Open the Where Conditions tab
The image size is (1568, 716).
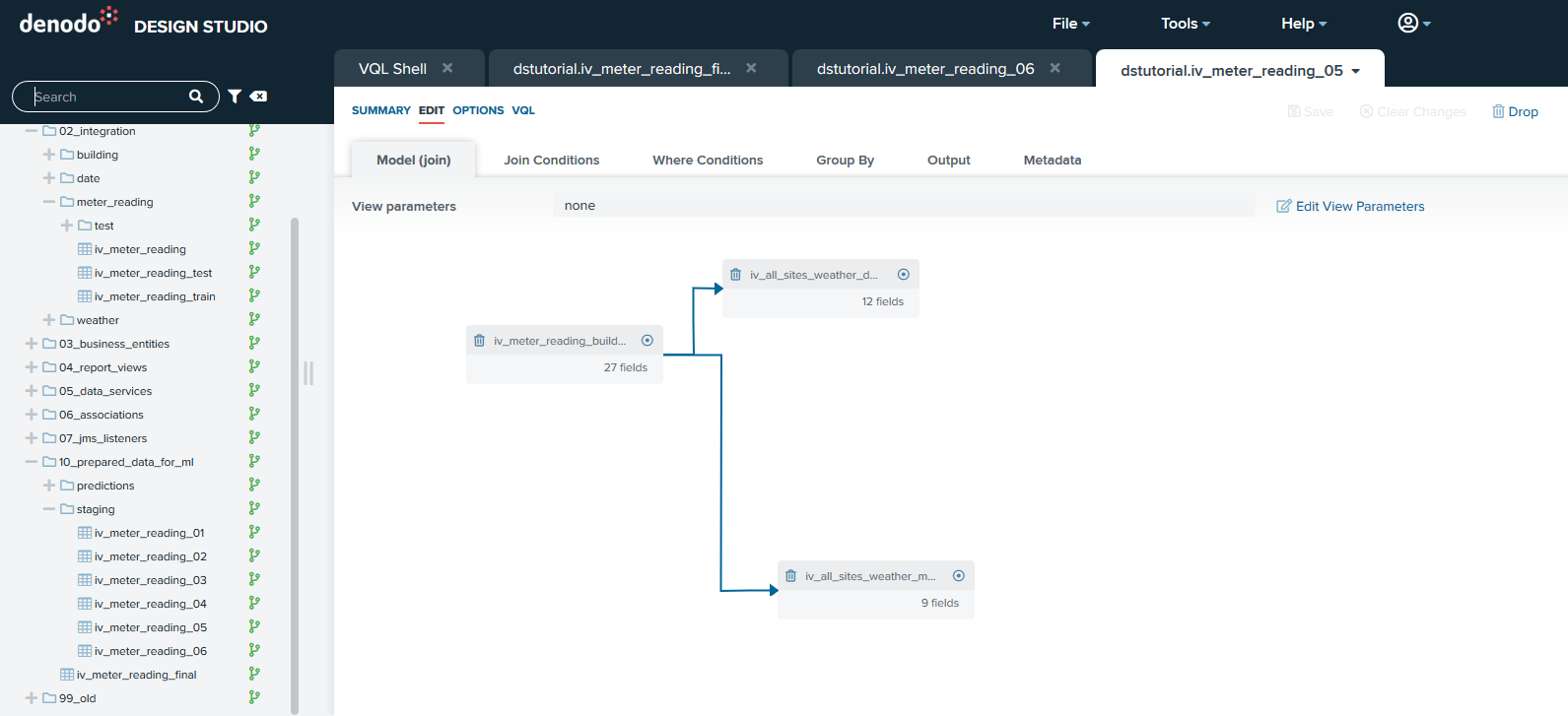coord(708,160)
